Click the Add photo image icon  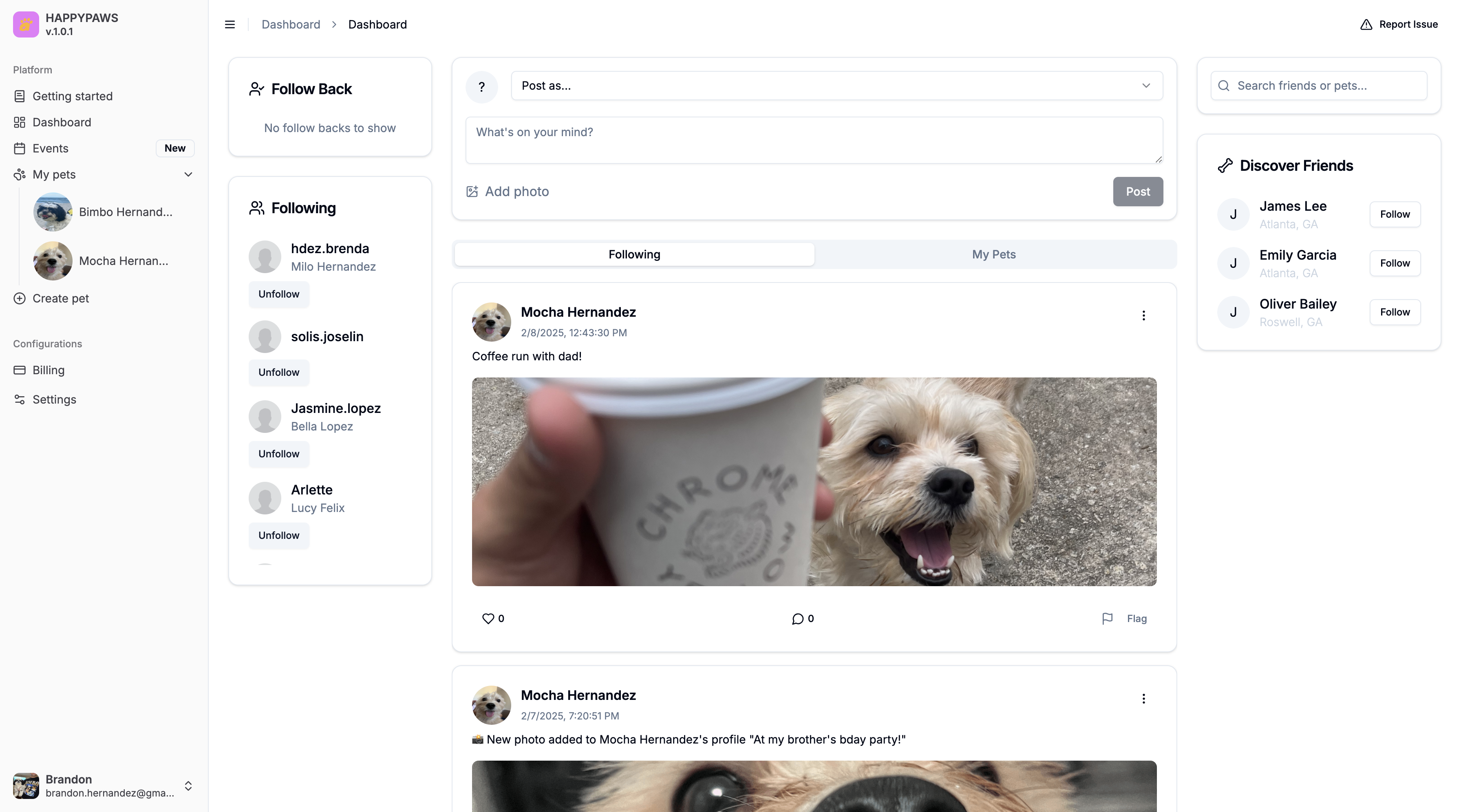(472, 192)
